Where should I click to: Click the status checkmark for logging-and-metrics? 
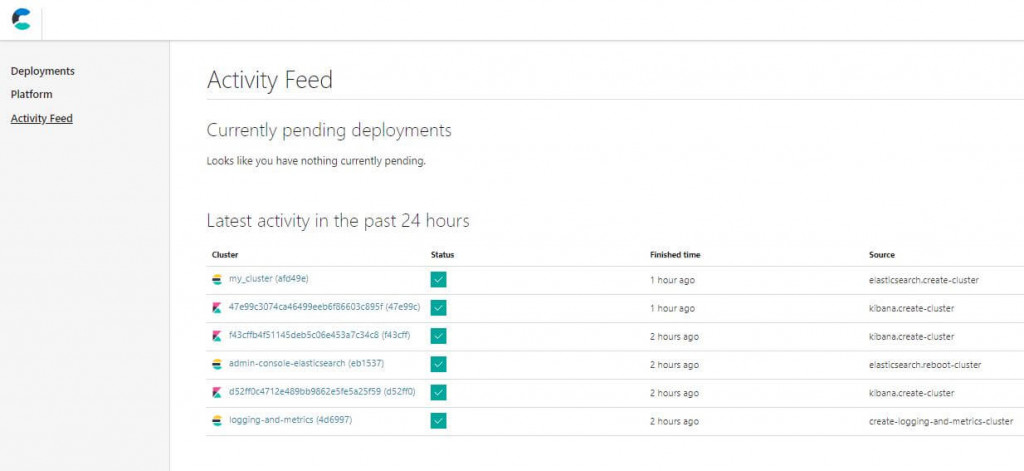[x=438, y=421]
